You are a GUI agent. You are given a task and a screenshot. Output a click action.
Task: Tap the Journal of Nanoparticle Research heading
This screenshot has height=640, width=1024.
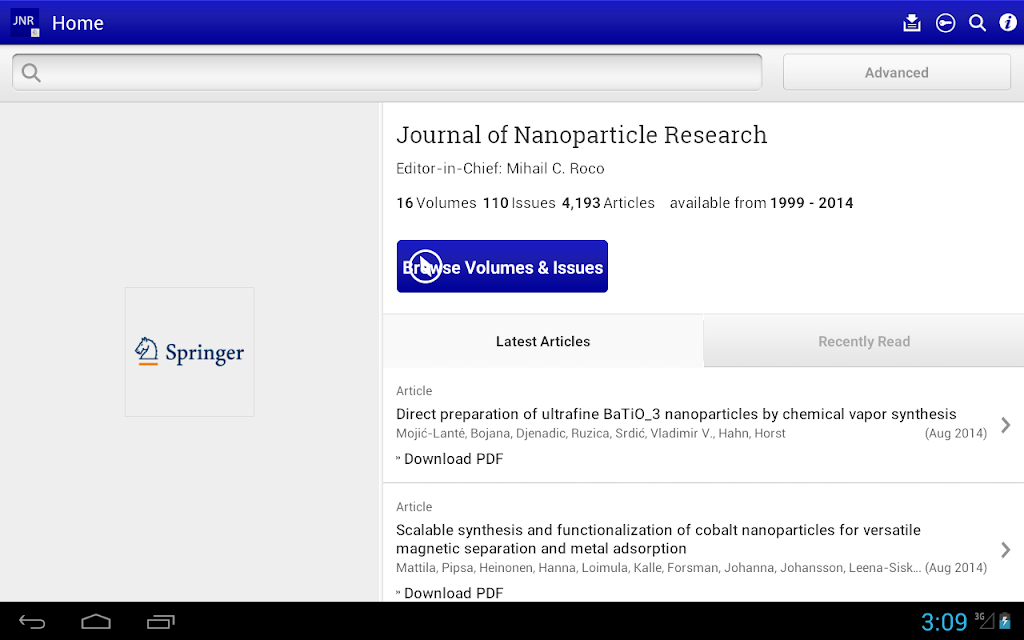pyautogui.click(x=581, y=135)
